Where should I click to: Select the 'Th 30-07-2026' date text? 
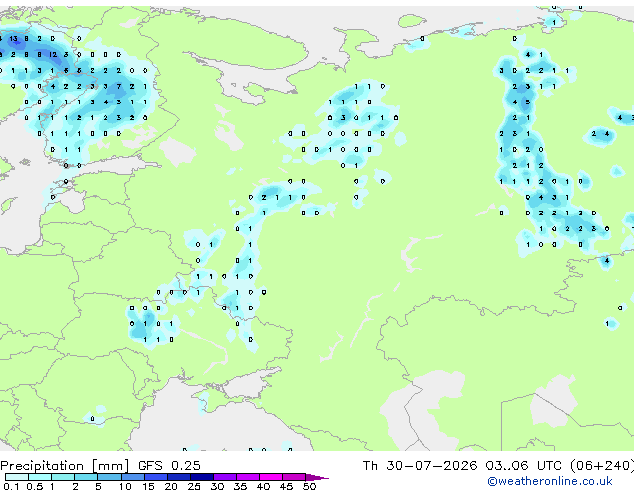tap(420, 466)
